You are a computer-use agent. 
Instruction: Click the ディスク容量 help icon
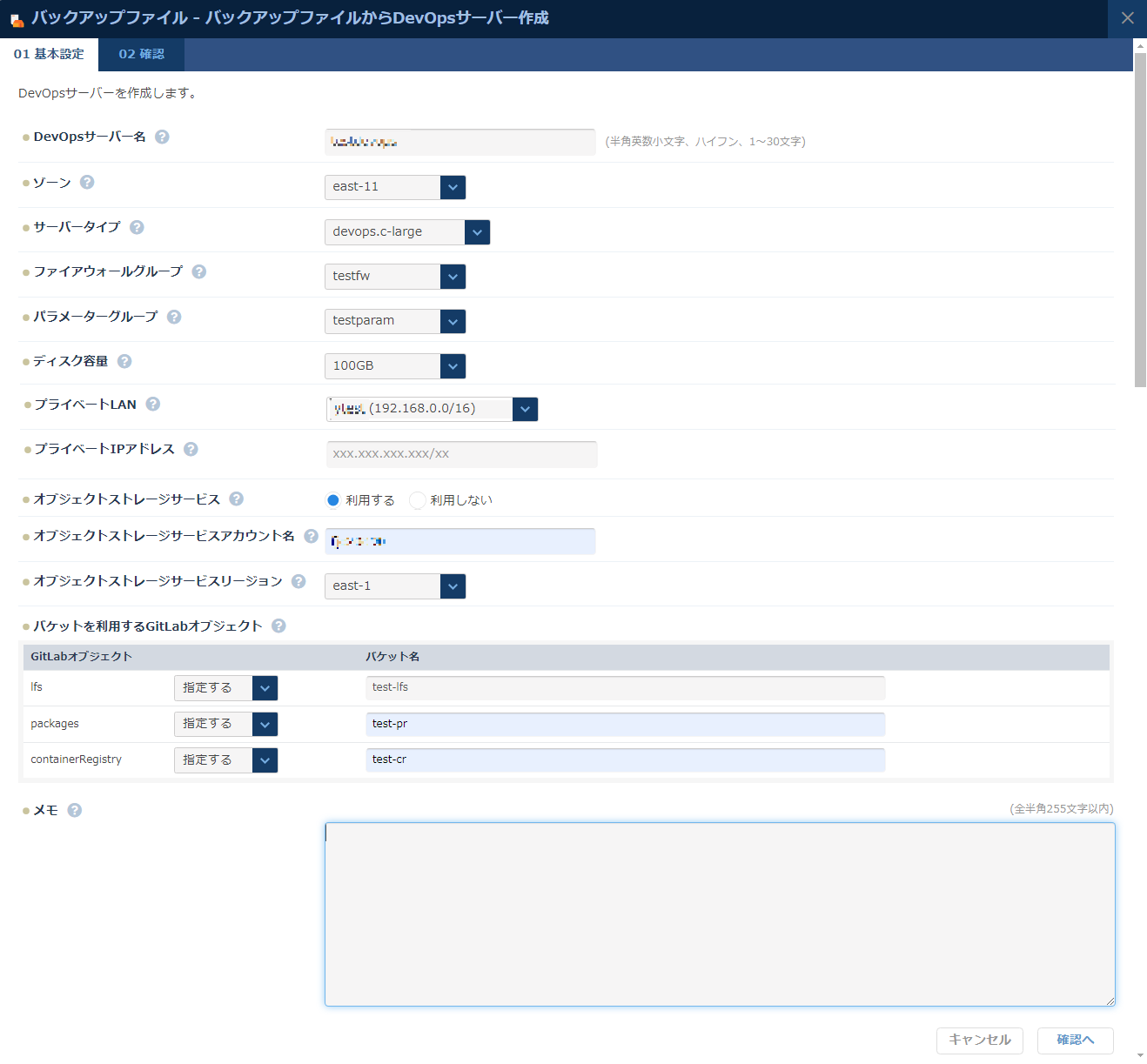click(124, 360)
